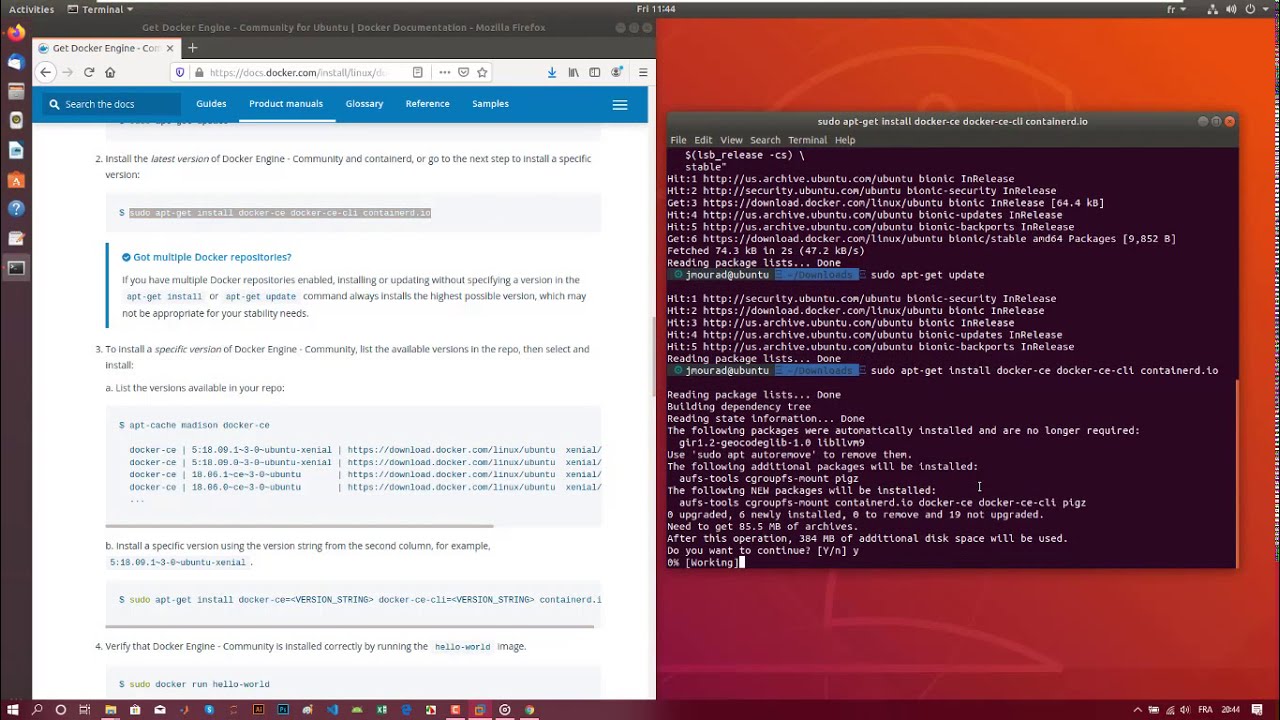Screen dimensions: 1280x720
Task: Focus the Search the docs field
Action: [114, 104]
